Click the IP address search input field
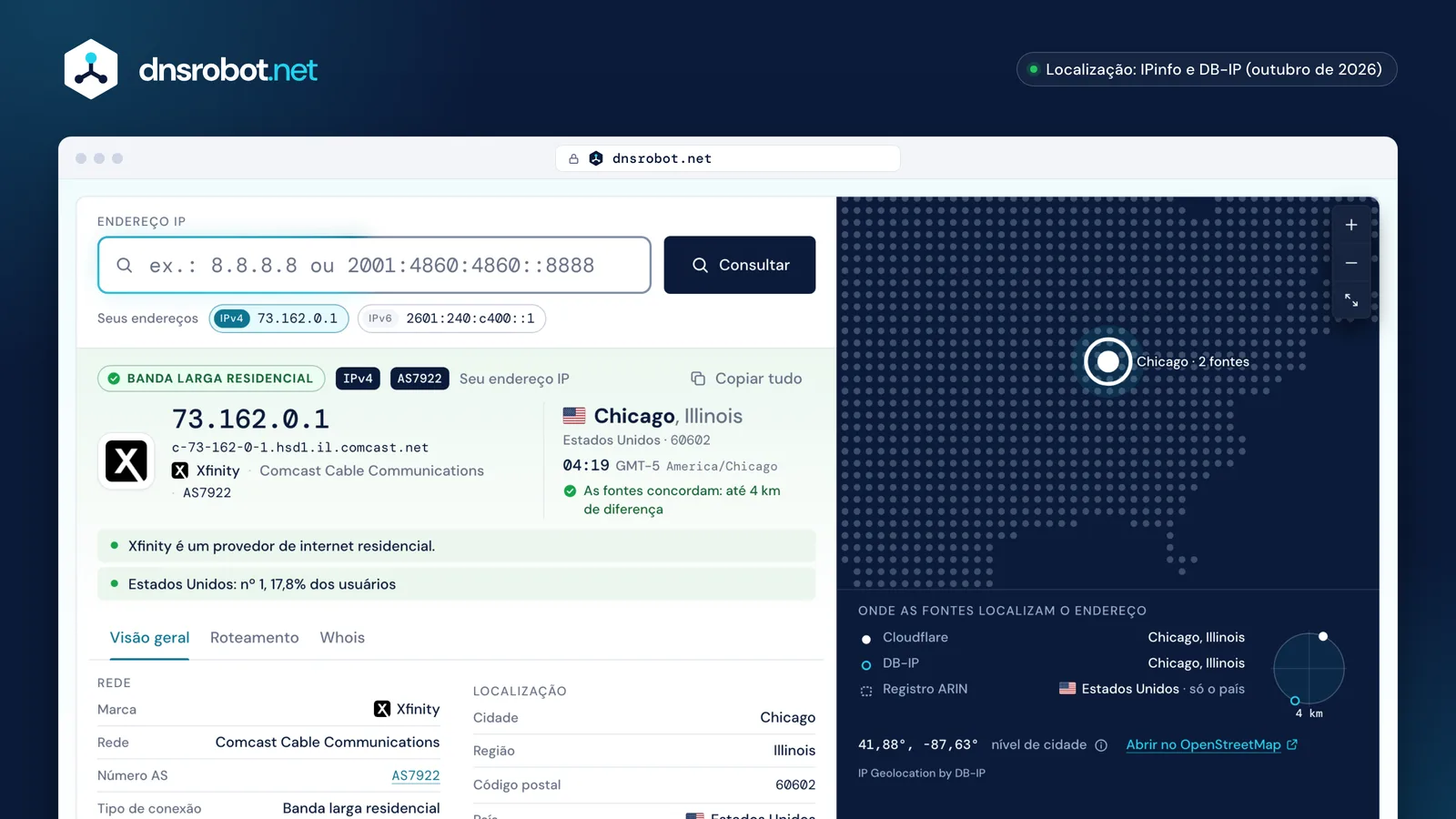 (x=374, y=265)
